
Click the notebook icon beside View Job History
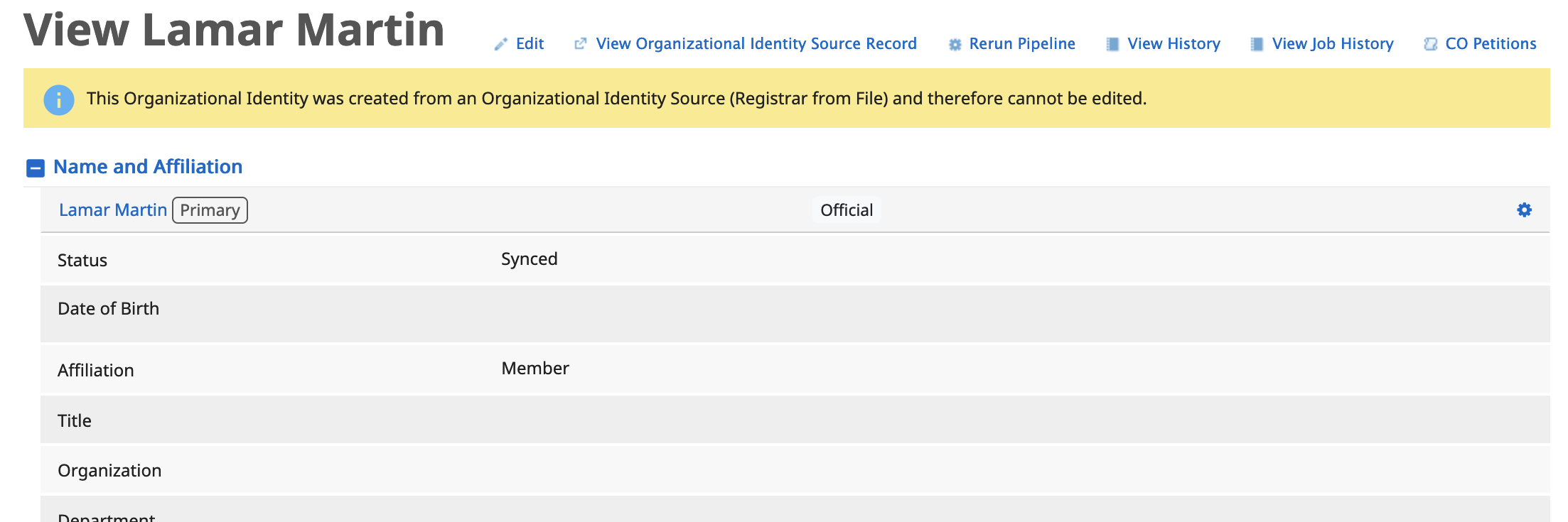tap(1257, 44)
